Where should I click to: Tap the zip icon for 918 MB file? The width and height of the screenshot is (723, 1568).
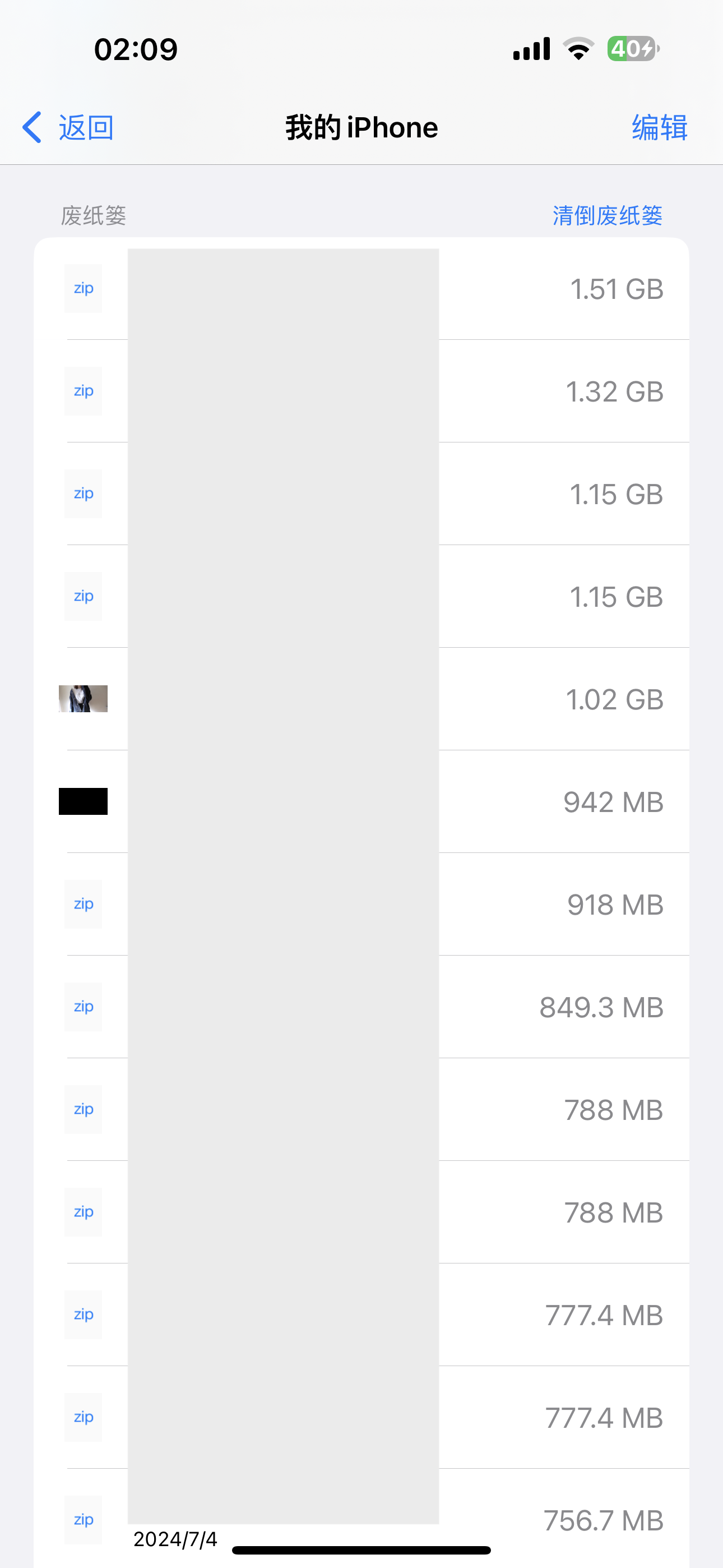(x=84, y=904)
